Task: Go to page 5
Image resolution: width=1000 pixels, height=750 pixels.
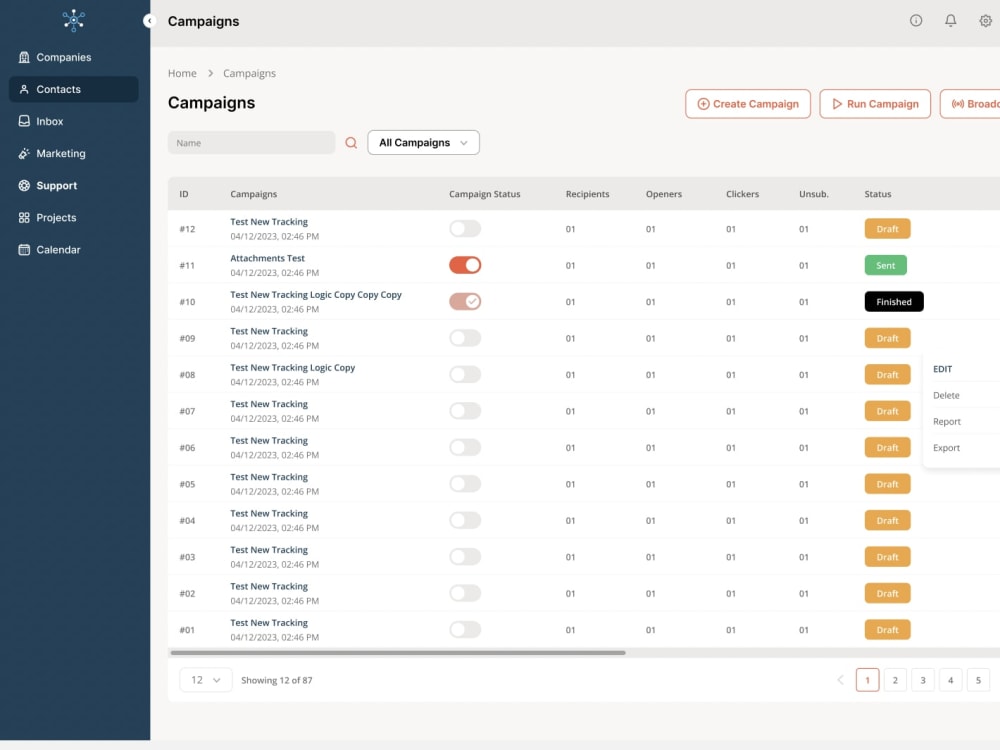Action: click(978, 680)
